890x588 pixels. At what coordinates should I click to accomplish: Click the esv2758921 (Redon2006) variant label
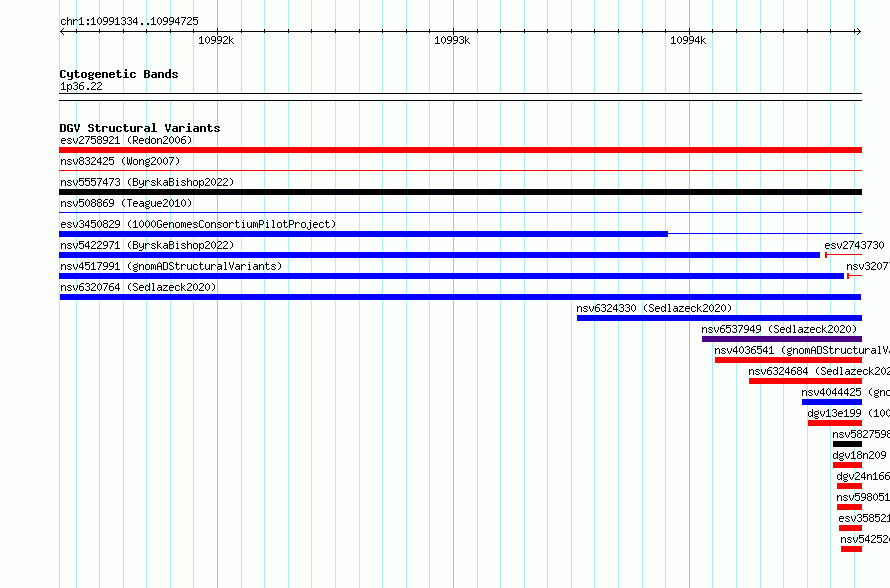point(126,140)
